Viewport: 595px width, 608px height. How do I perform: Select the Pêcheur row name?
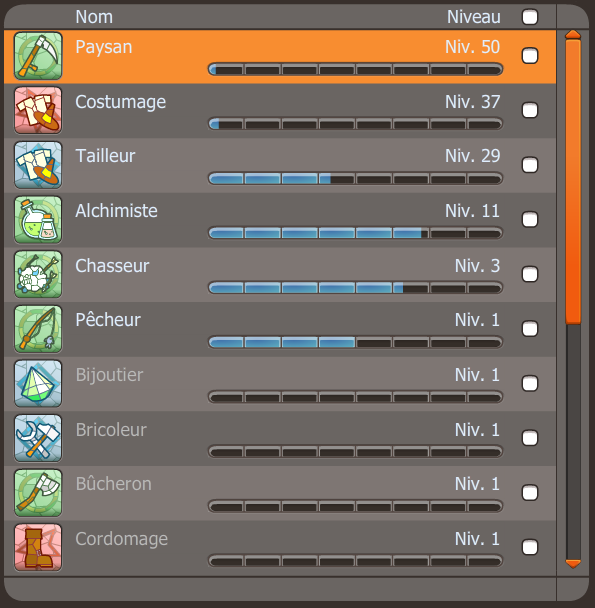pyautogui.click(x=108, y=320)
